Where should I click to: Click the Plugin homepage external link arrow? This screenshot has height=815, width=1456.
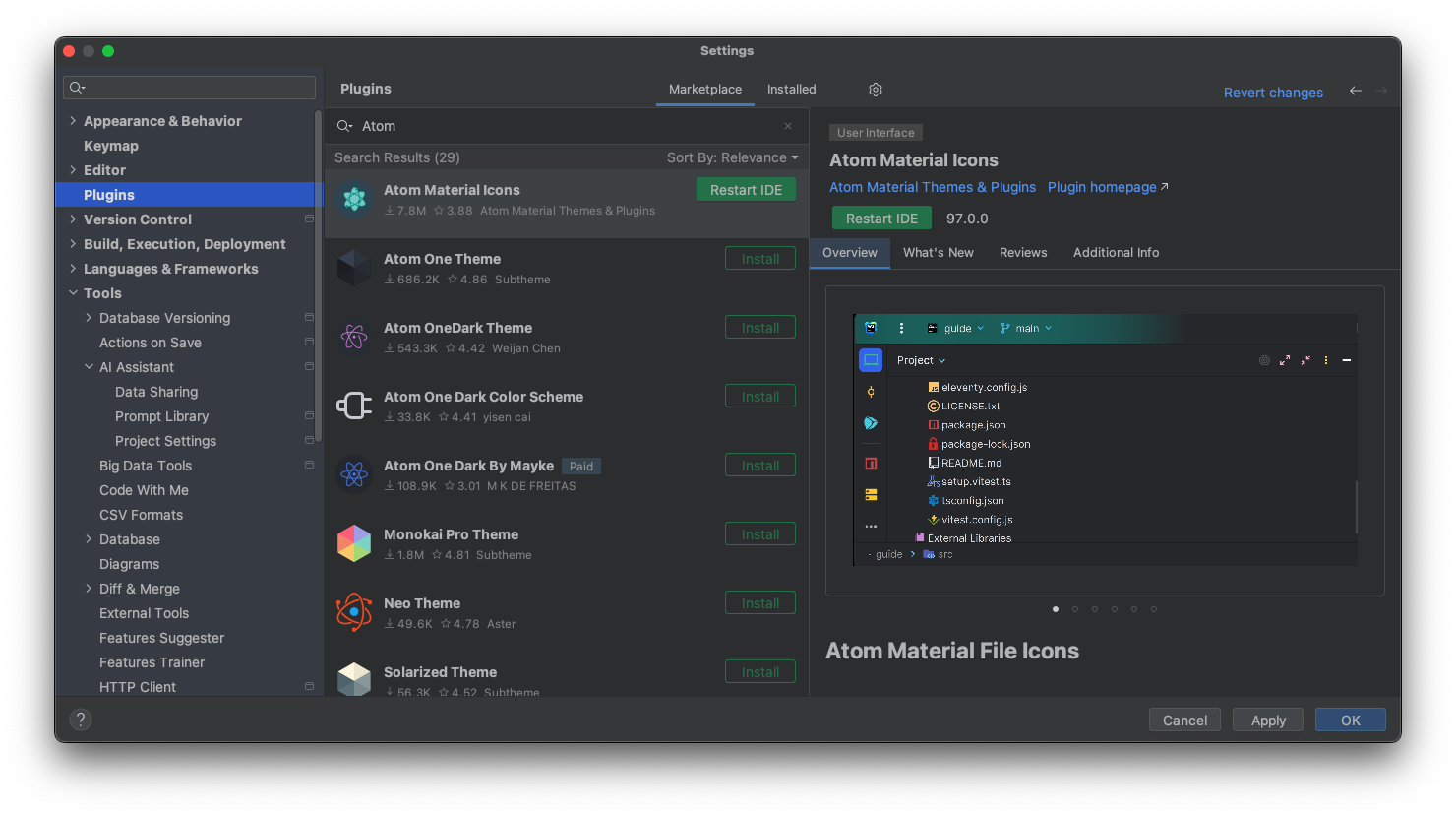(1165, 187)
